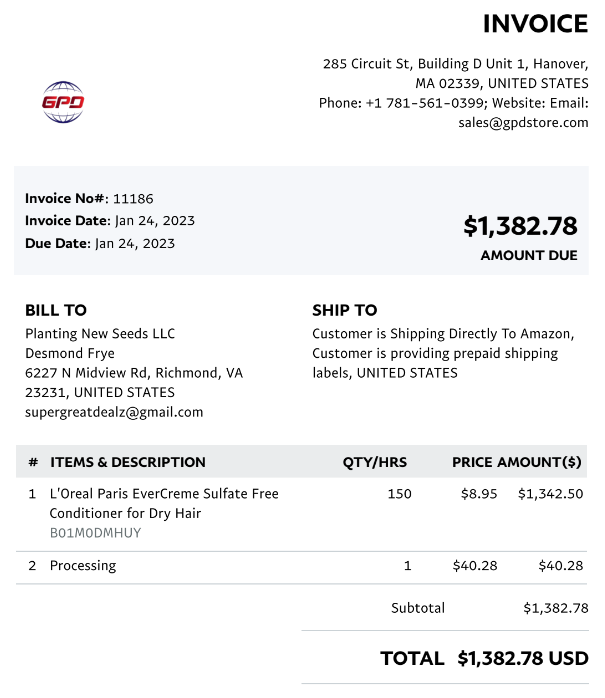Click the phone number +1 781-561-0399
This screenshot has height=698, width=605.
tap(424, 103)
